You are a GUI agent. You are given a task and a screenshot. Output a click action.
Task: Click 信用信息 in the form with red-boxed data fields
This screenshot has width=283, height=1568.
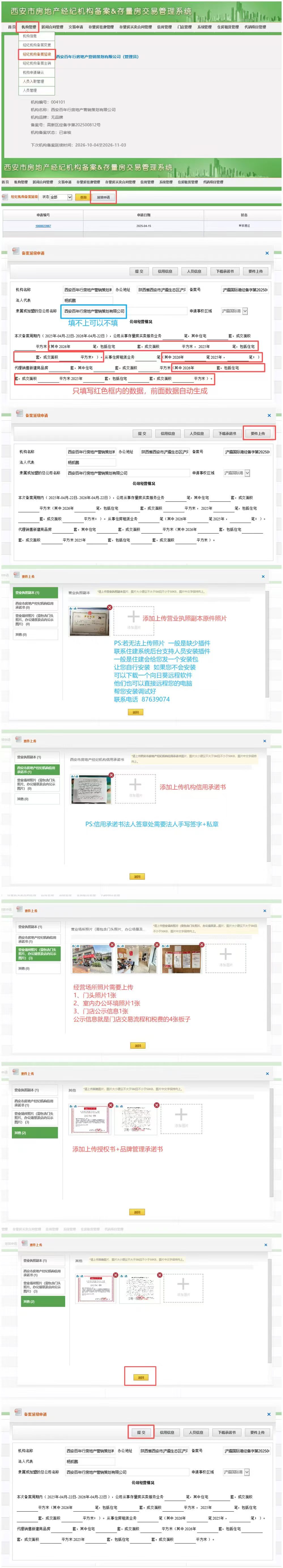click(x=165, y=271)
